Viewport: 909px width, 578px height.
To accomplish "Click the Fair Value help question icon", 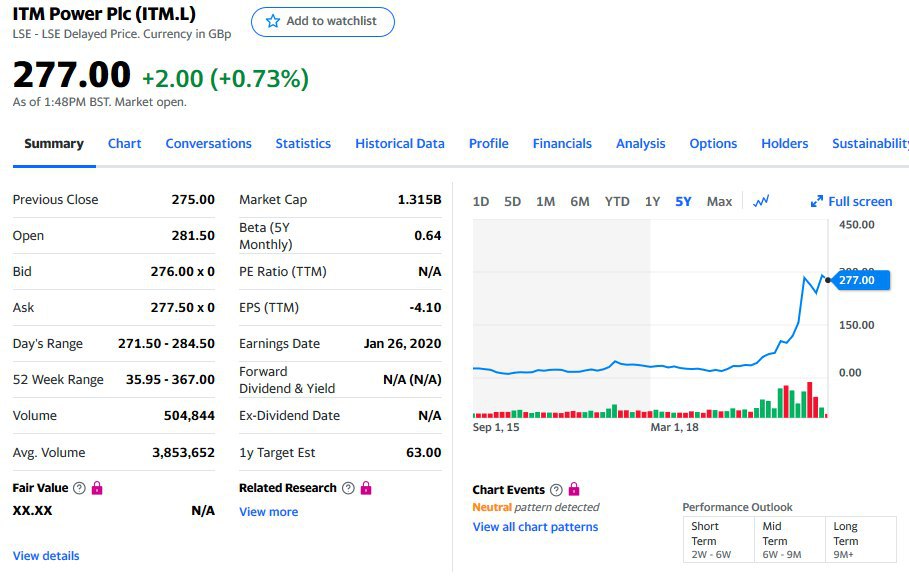I will [79, 488].
